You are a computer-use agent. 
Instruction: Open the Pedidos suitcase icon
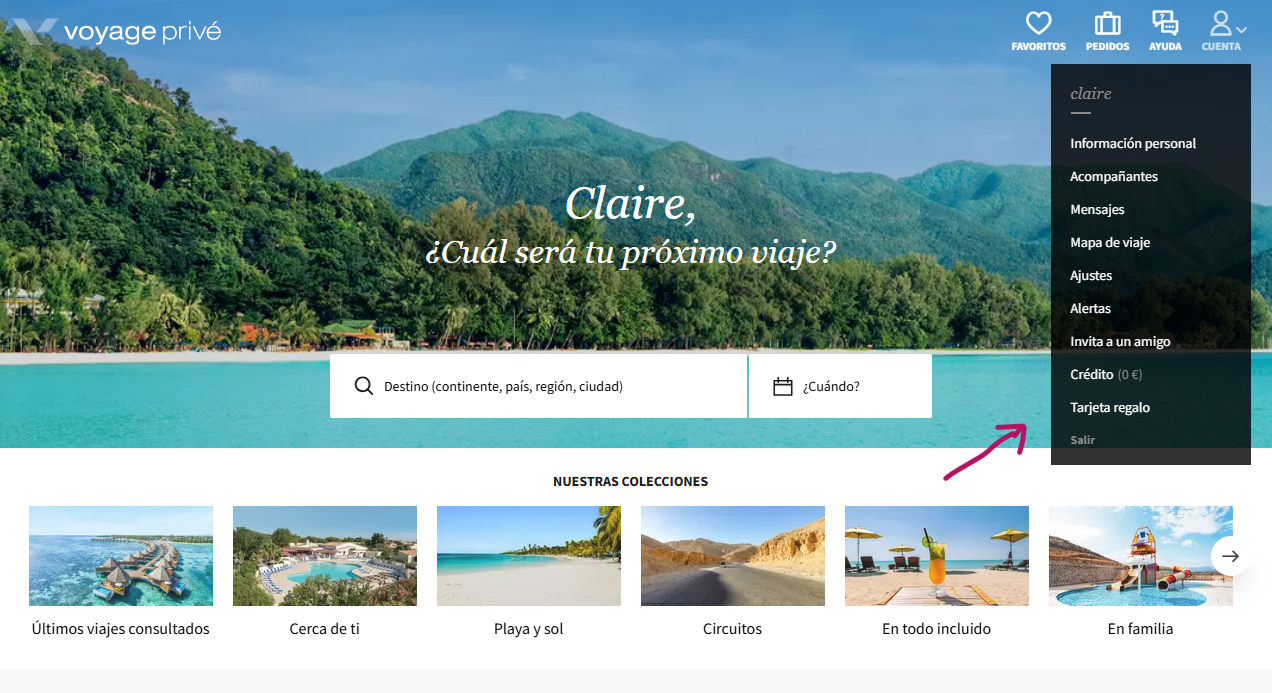point(1107,23)
